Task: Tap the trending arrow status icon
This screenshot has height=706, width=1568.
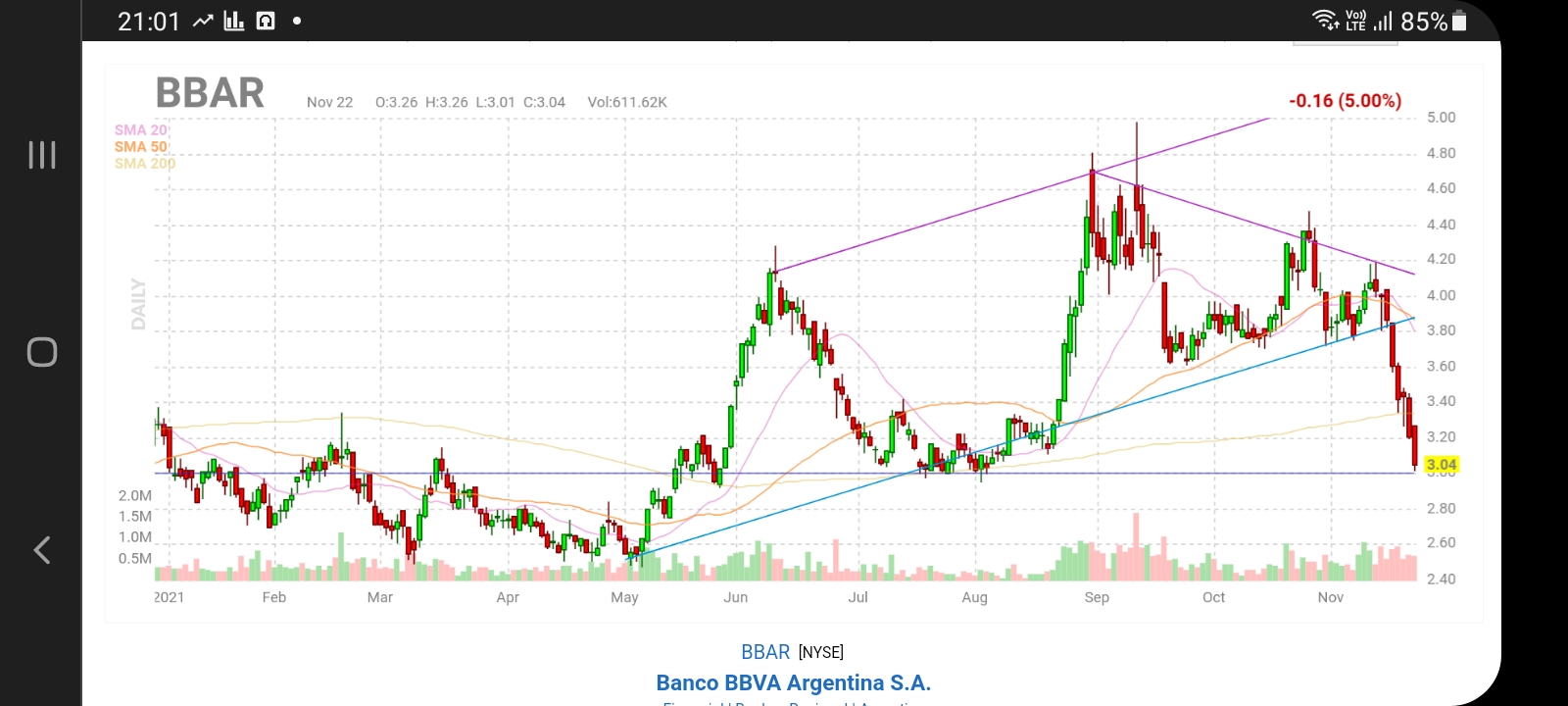Action: (203, 21)
